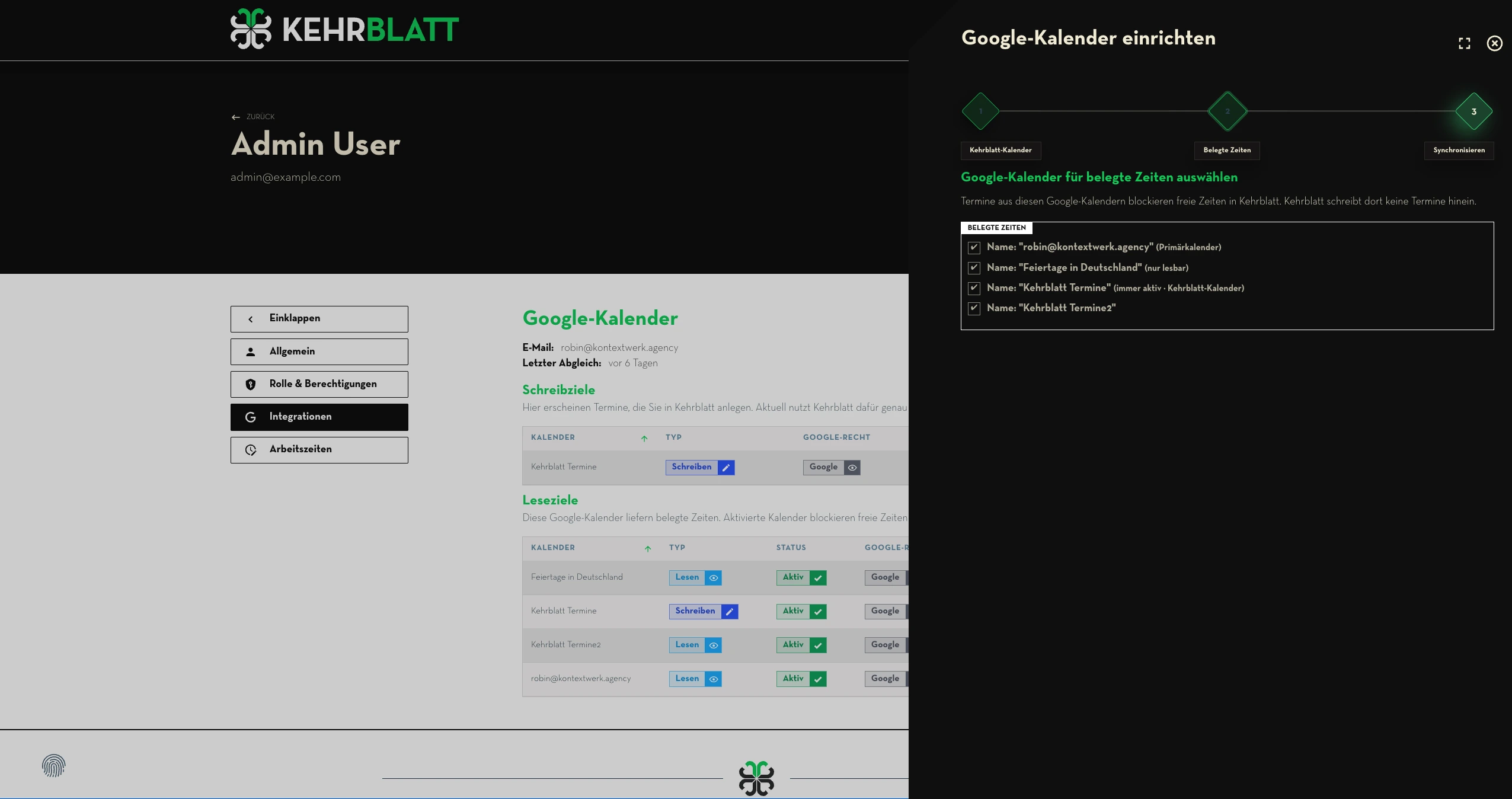Click the Kehrblatt logo in header

pos(344,29)
